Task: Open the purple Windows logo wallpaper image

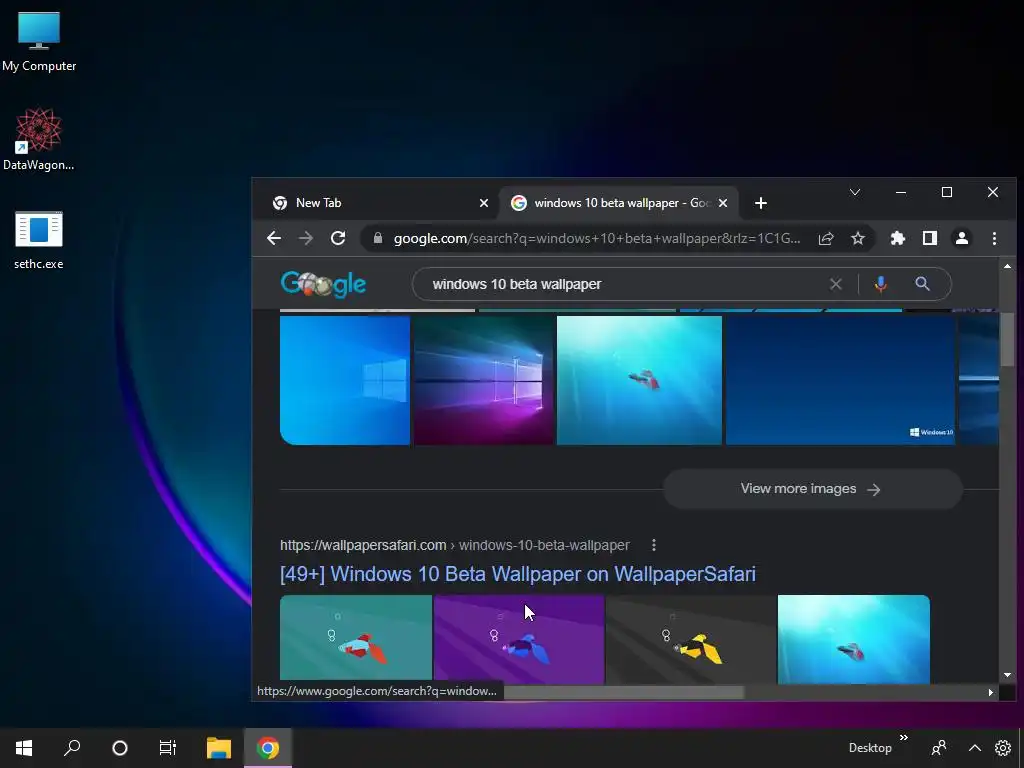Action: coord(483,380)
